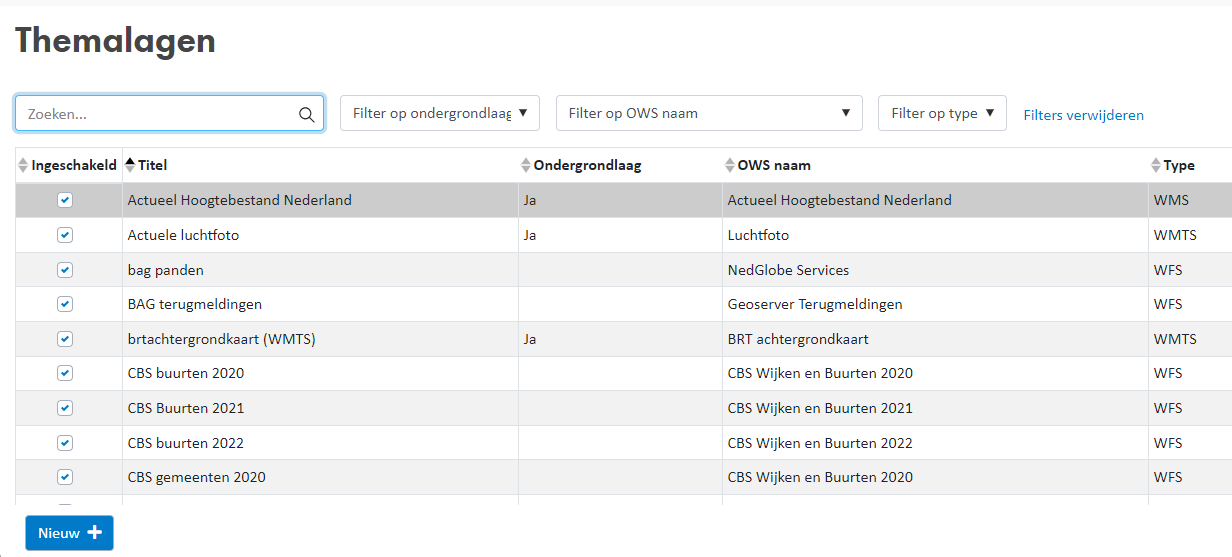Click NedGlobe Services OWS naam cell
1232x557 pixels.
tap(935, 270)
